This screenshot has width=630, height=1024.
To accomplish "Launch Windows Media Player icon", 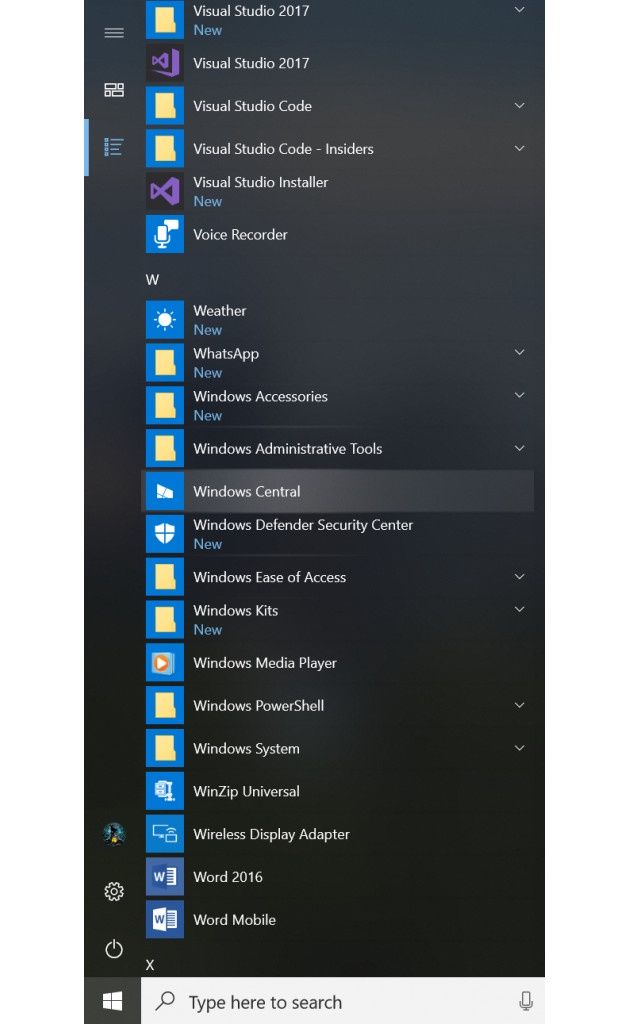I will [x=165, y=663].
